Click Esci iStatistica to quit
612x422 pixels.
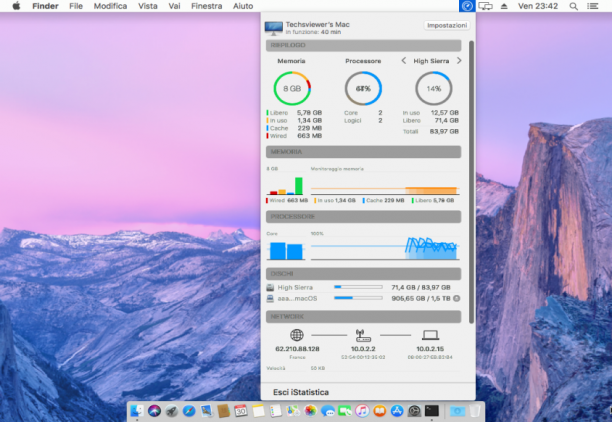click(301, 392)
